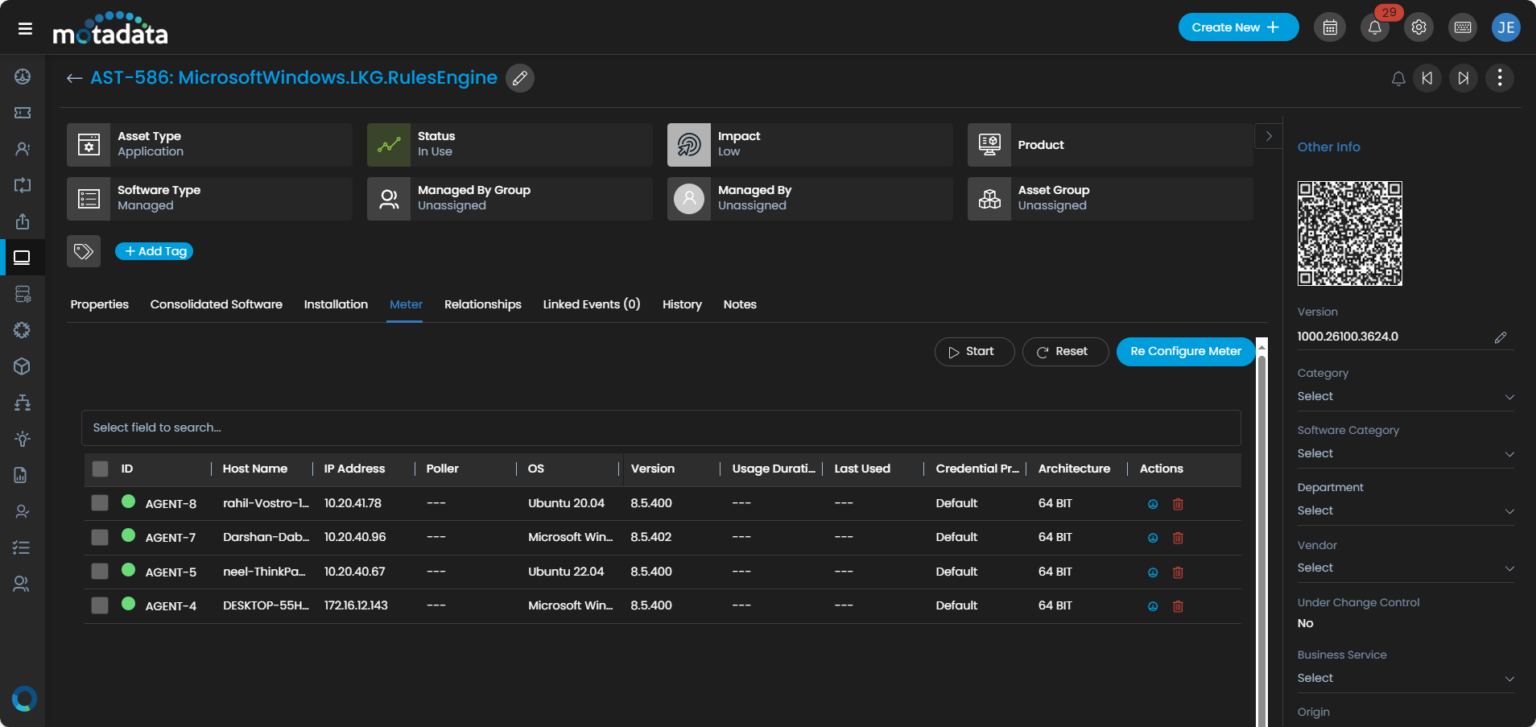Screen dimensions: 1536x727
Task: Select all rows with header checkbox
Action: 100,469
